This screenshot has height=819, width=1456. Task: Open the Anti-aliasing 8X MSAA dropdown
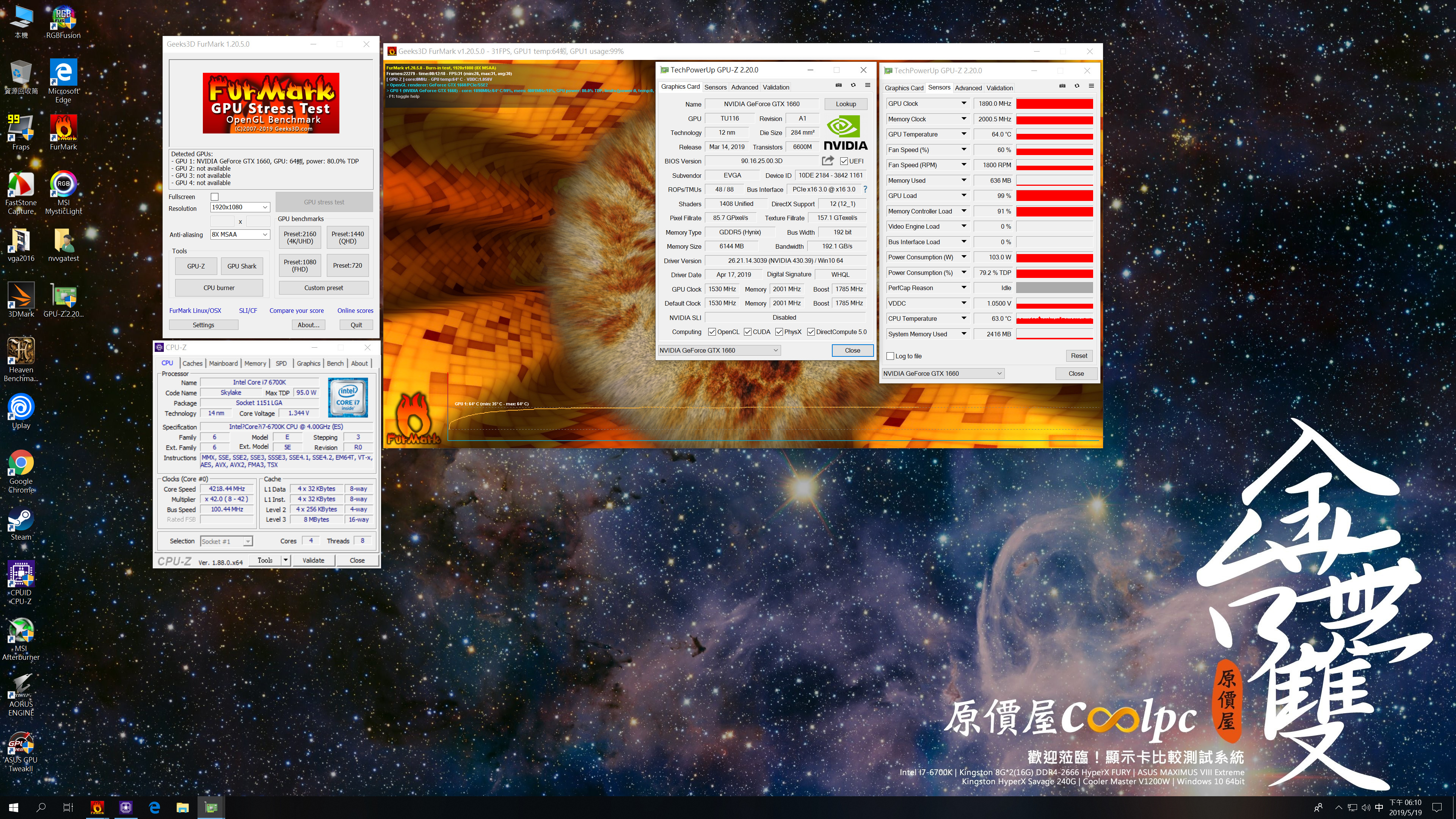240,234
